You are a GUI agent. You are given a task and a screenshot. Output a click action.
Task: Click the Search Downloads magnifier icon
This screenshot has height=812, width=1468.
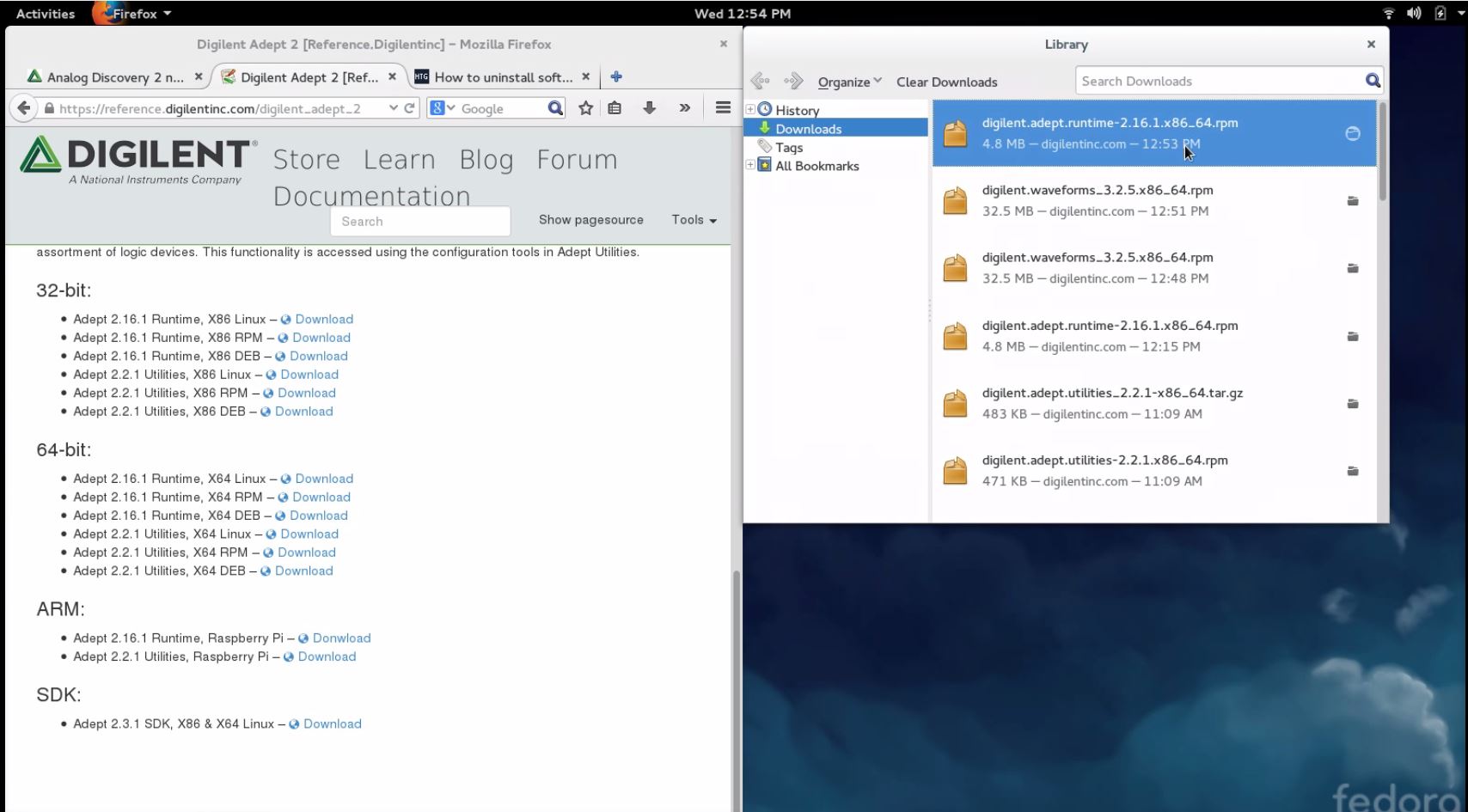click(1373, 81)
